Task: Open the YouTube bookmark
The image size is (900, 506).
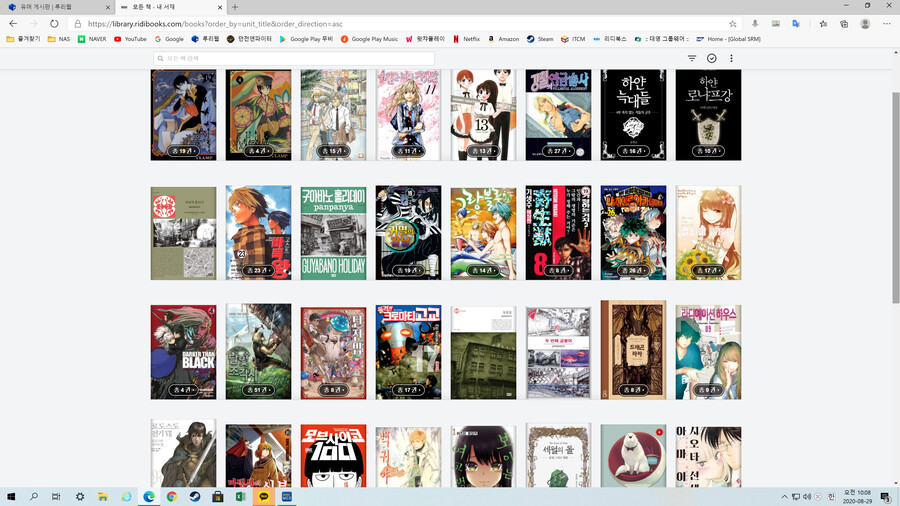Action: [130, 39]
